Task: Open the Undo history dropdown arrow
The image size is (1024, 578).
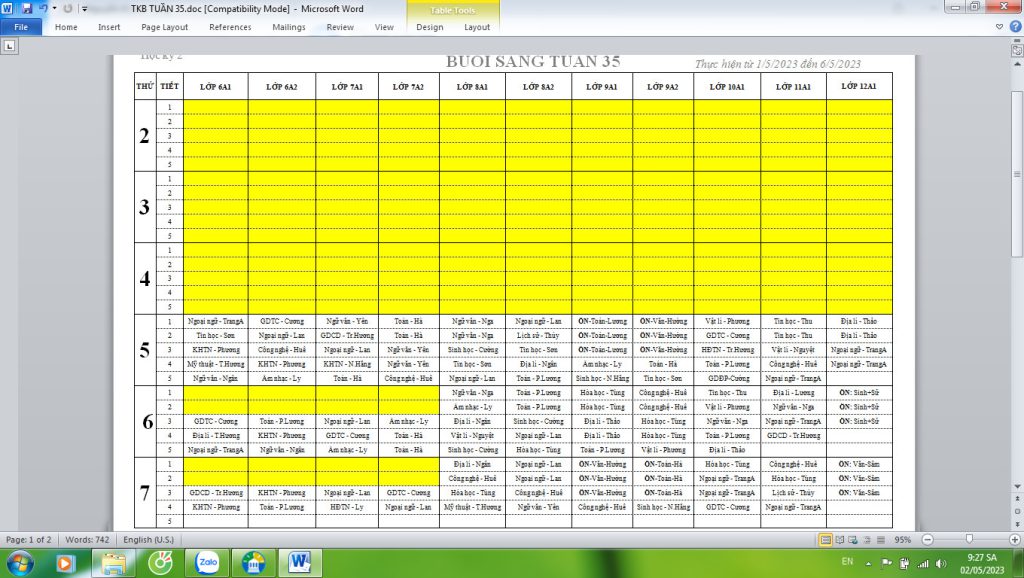Action: point(53,8)
